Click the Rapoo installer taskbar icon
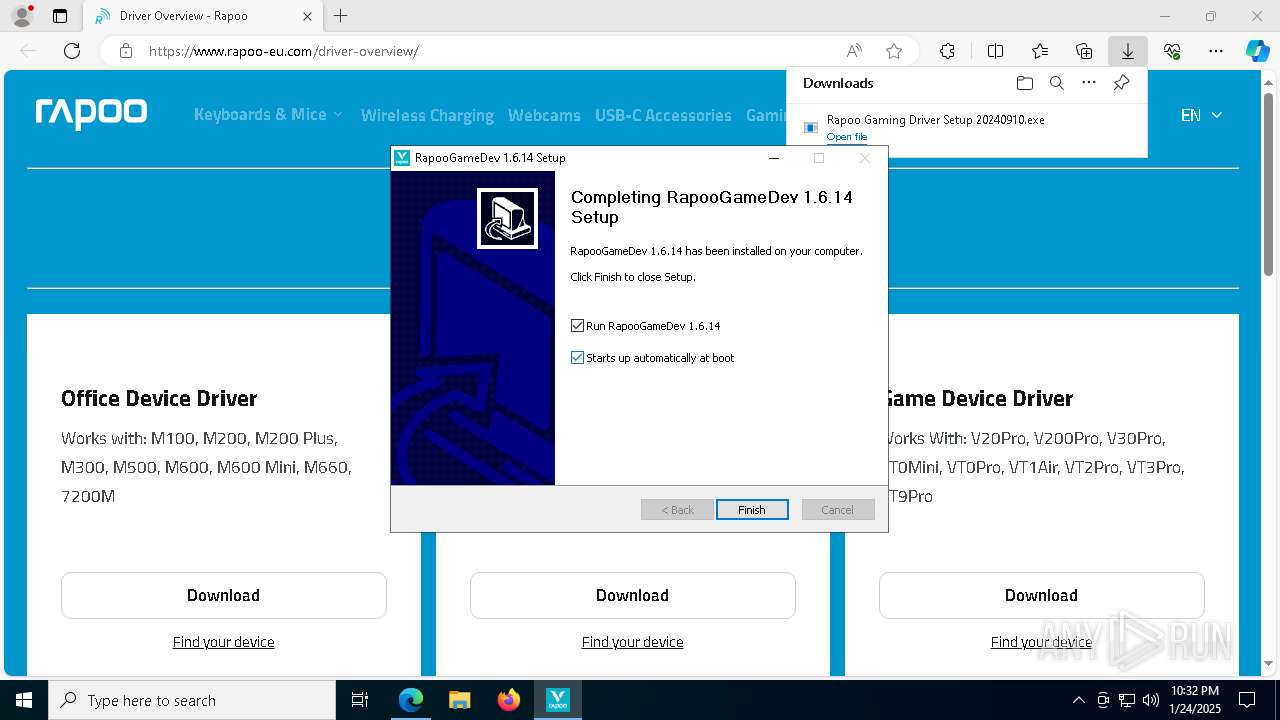Viewport: 1280px width, 720px height. coord(558,700)
